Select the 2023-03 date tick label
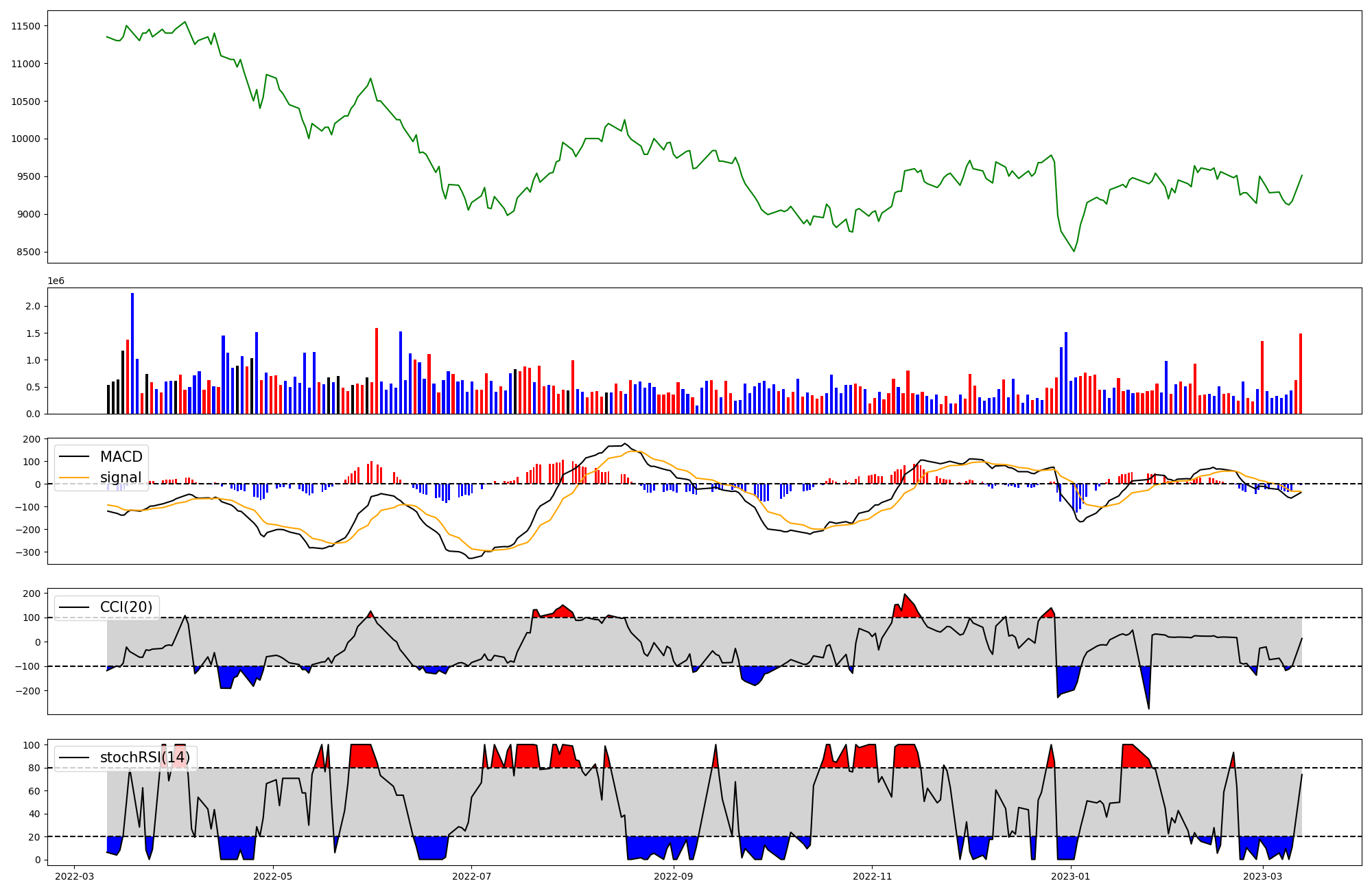The height and width of the screenshot is (892, 1372). pos(1263,876)
